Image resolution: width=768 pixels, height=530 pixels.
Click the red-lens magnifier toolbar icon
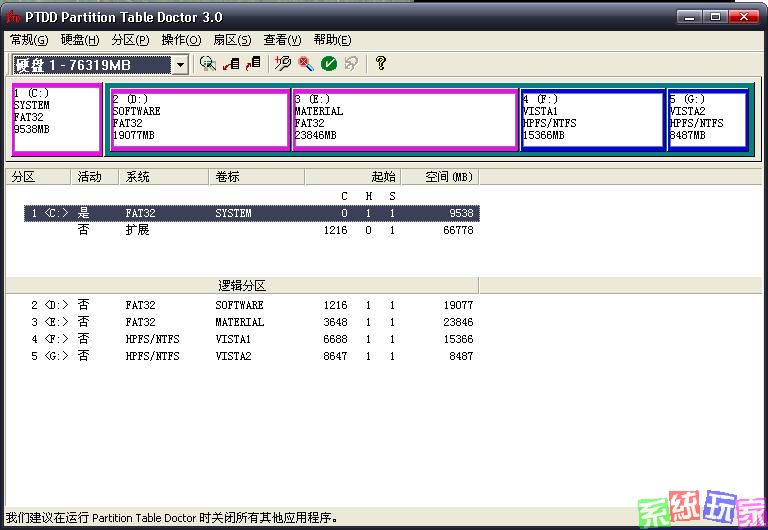tap(306, 64)
